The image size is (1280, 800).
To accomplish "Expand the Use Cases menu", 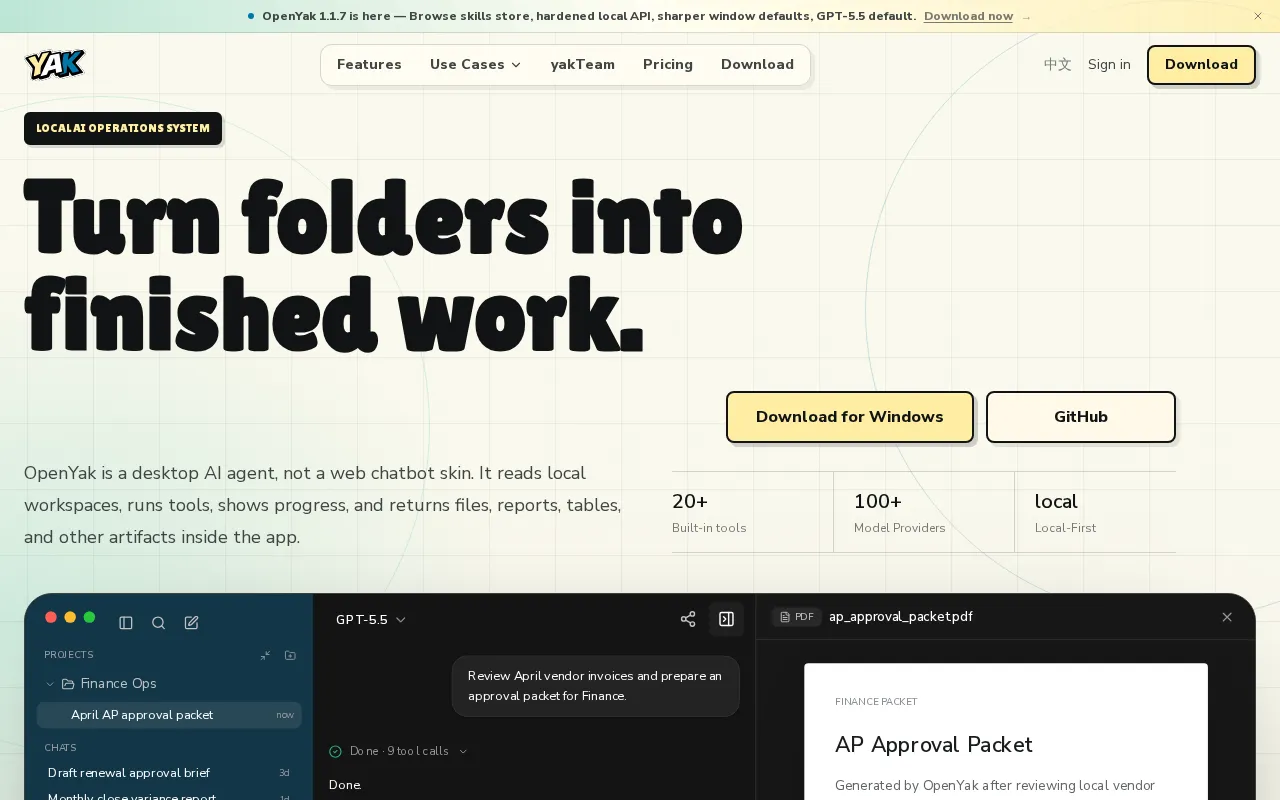I will point(476,64).
